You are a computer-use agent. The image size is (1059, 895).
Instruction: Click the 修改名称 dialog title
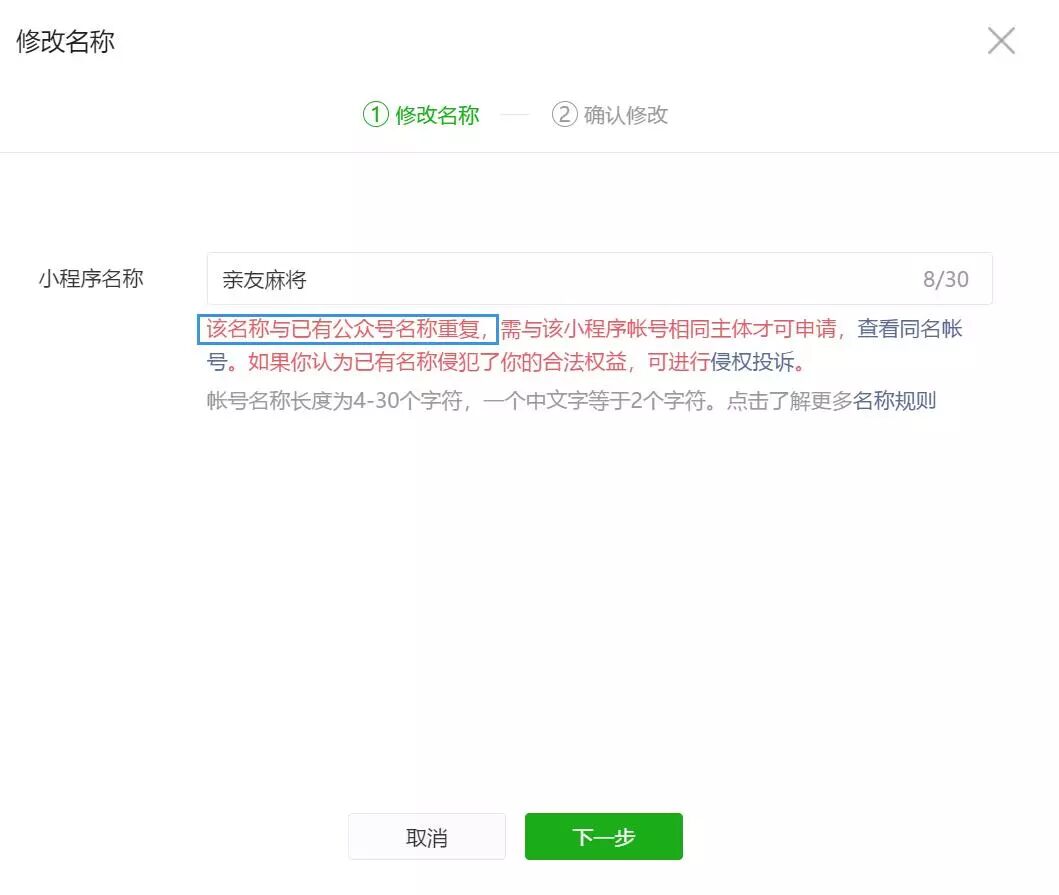66,41
